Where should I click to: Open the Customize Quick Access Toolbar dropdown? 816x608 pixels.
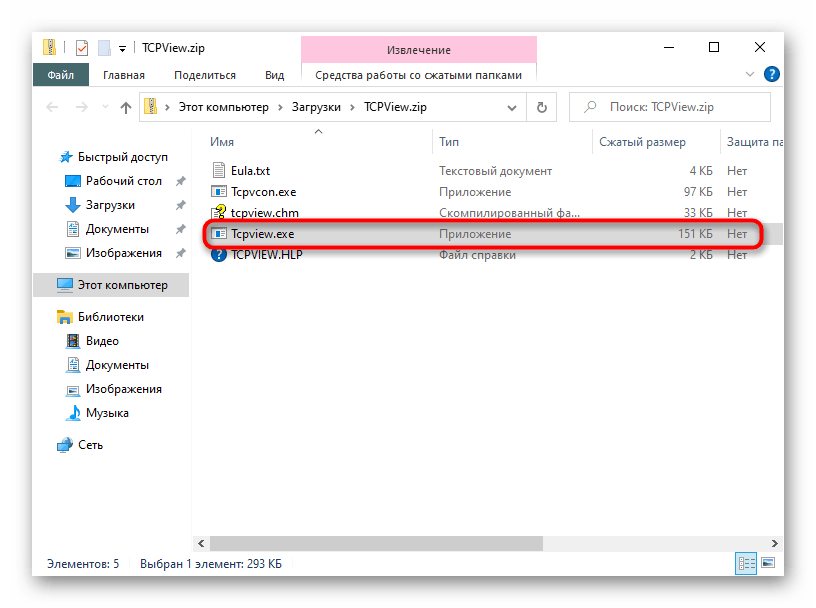click(x=122, y=48)
